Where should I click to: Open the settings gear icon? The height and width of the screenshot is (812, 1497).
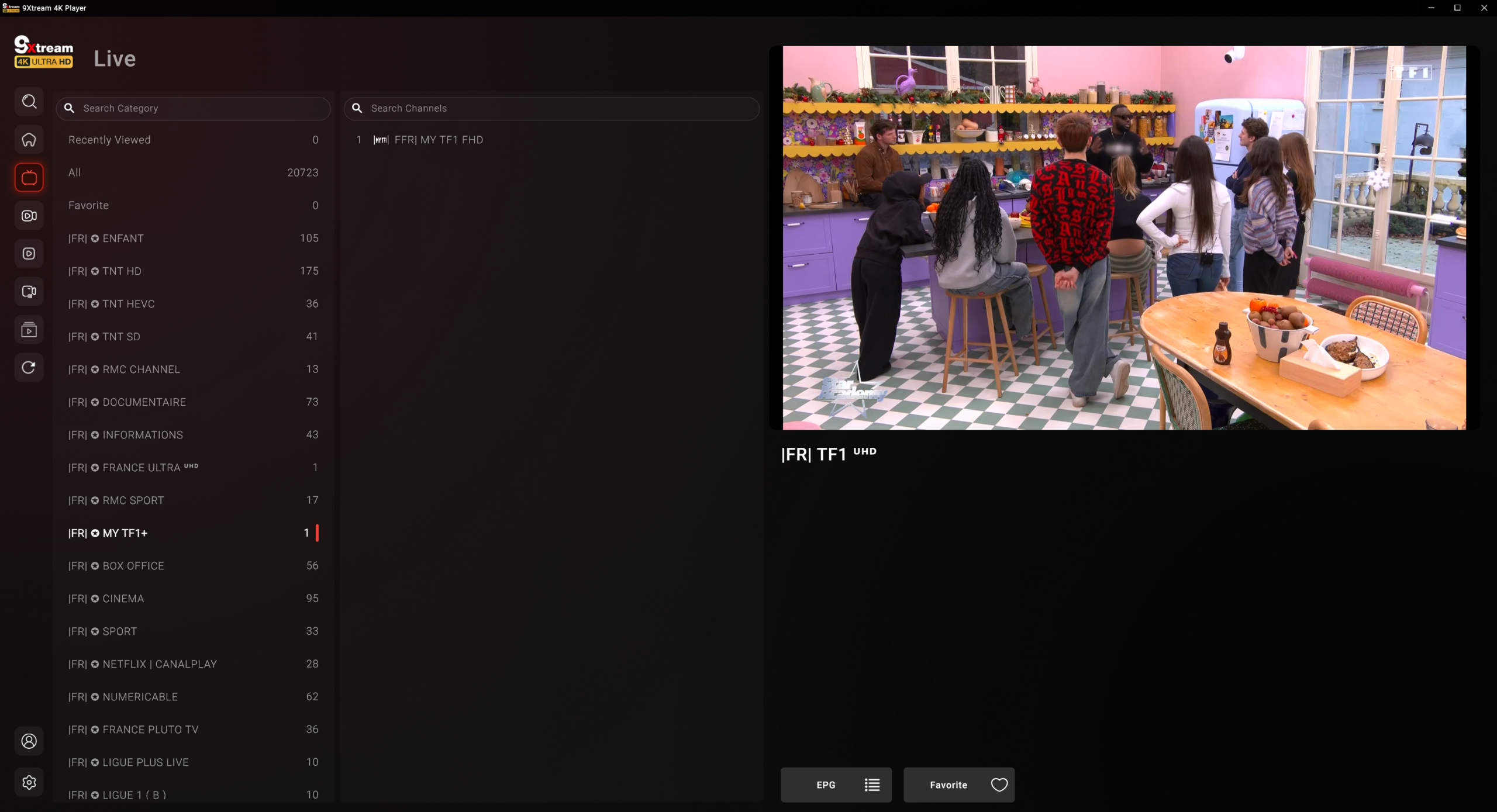(x=29, y=782)
